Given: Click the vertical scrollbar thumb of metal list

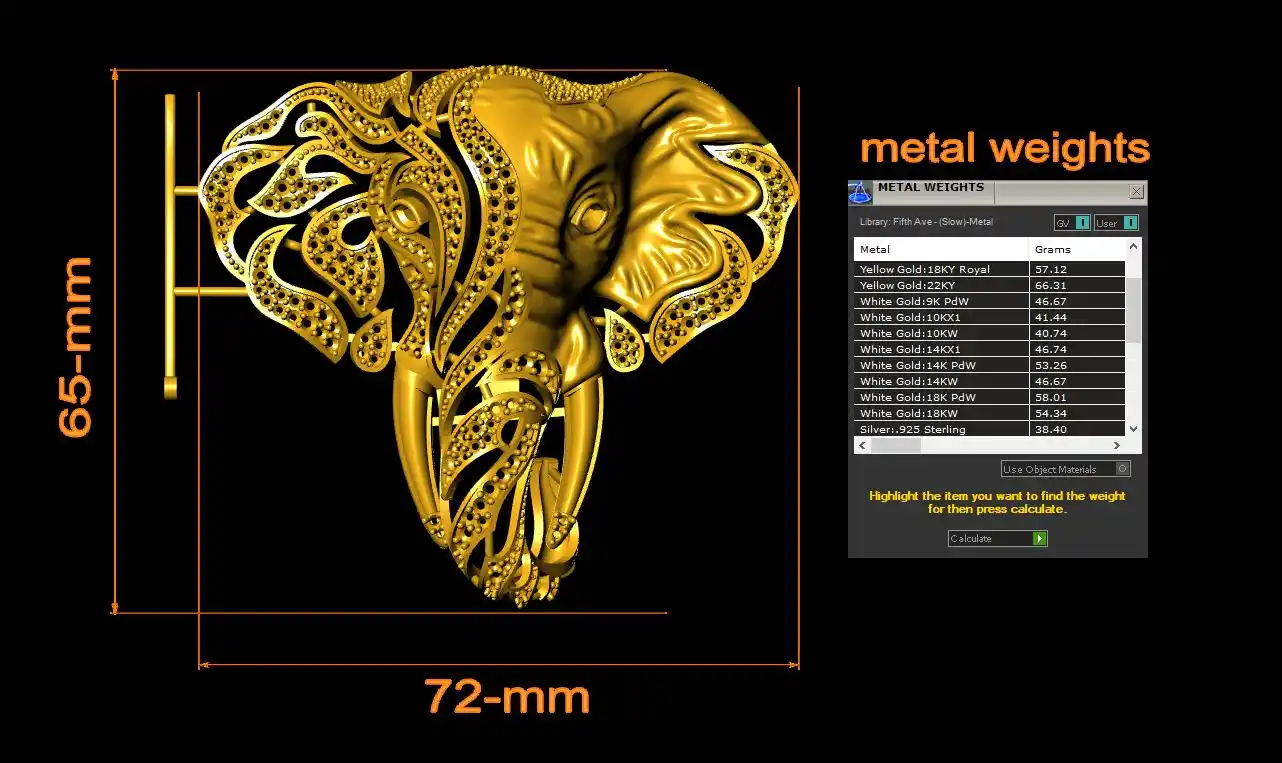Looking at the screenshot, I should pos(1133,310).
